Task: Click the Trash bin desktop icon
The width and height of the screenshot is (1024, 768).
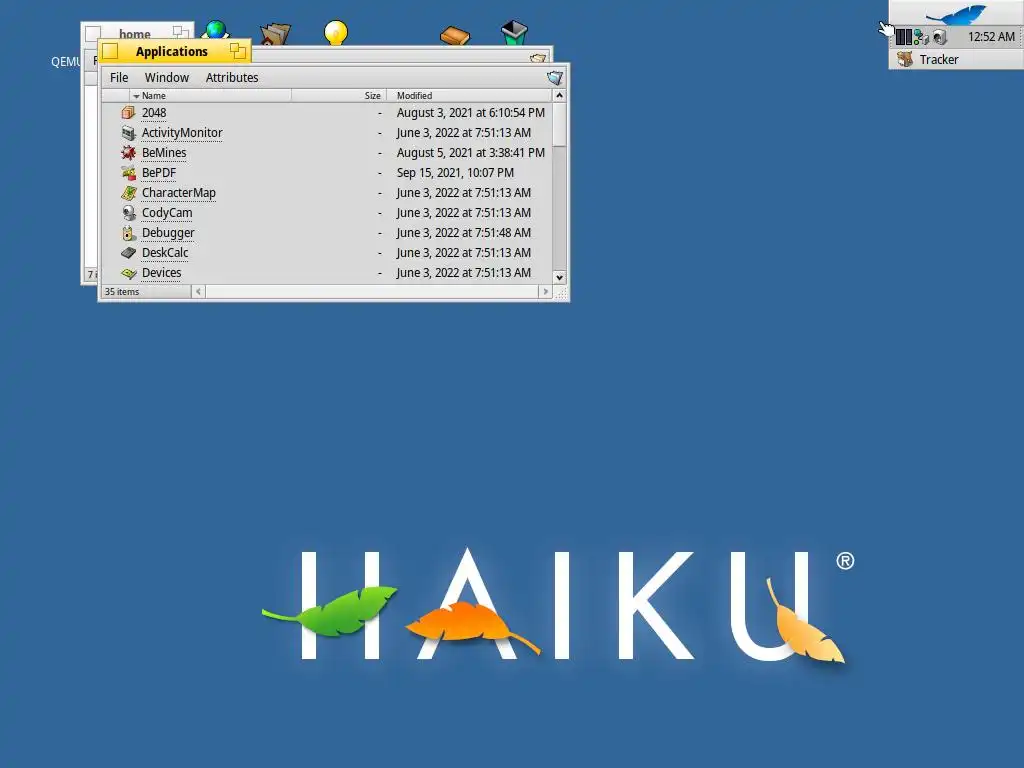Action: coord(514,33)
